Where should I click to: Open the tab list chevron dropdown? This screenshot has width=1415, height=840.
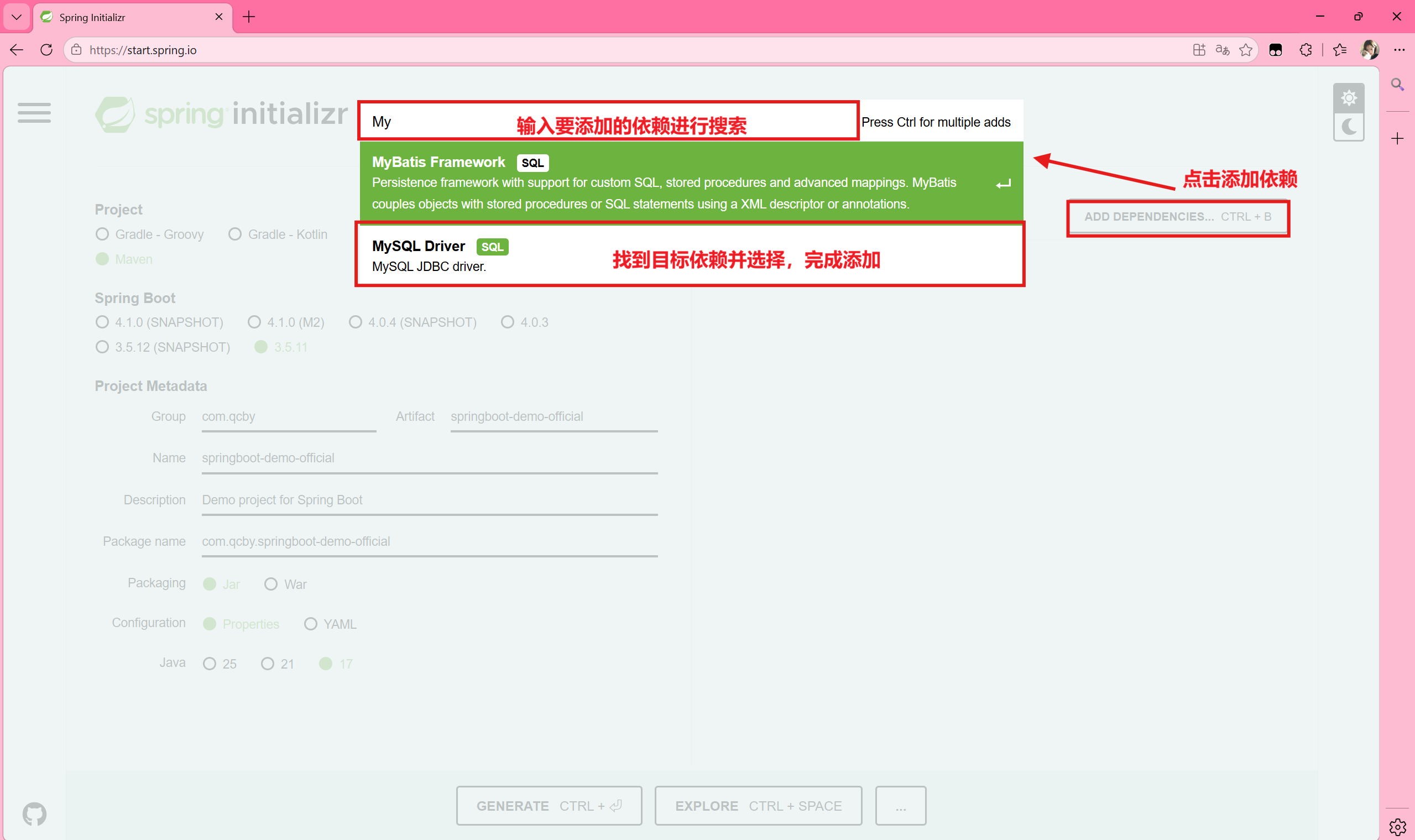(17, 17)
